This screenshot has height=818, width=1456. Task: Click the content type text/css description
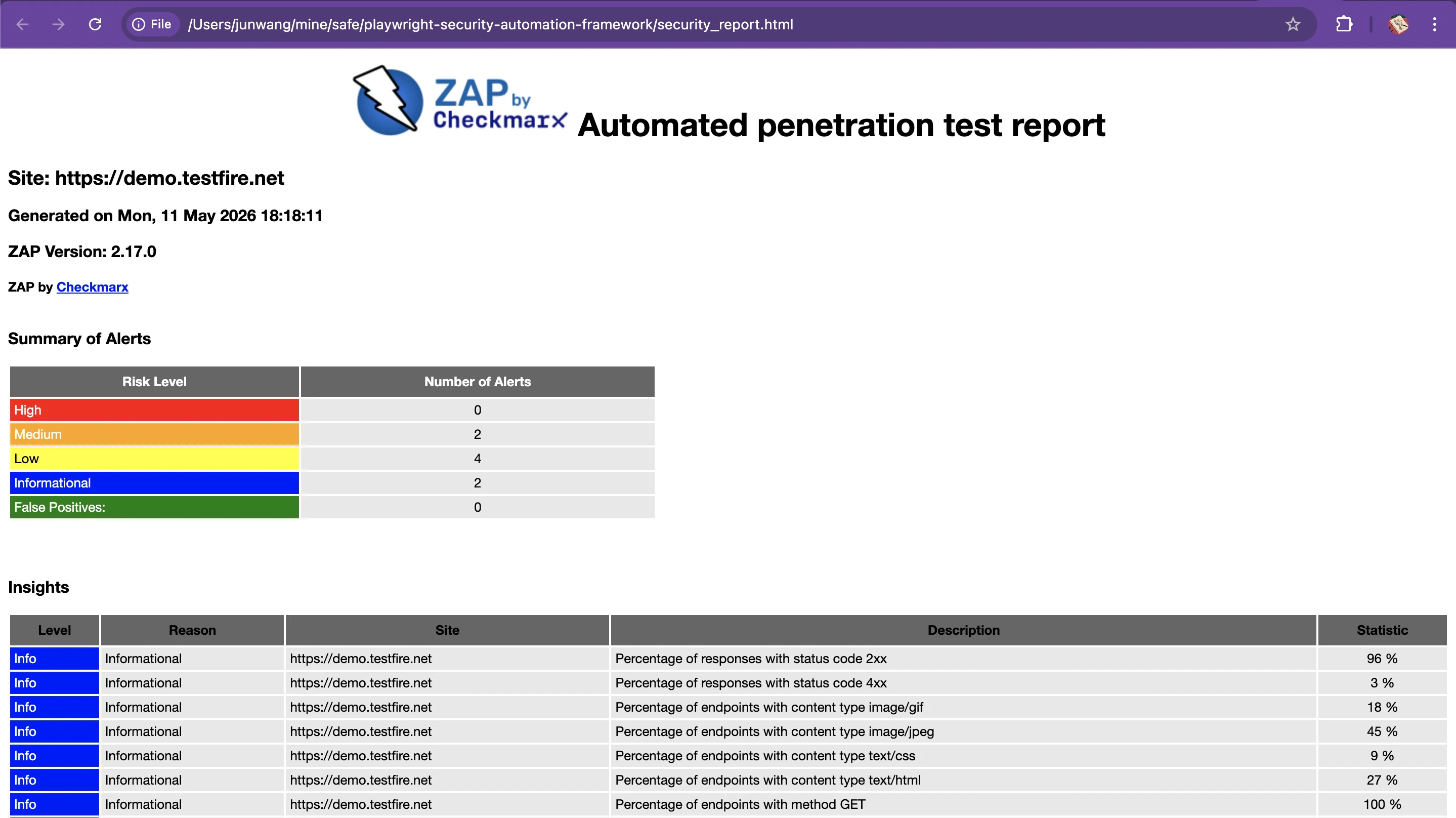pyautogui.click(x=765, y=756)
